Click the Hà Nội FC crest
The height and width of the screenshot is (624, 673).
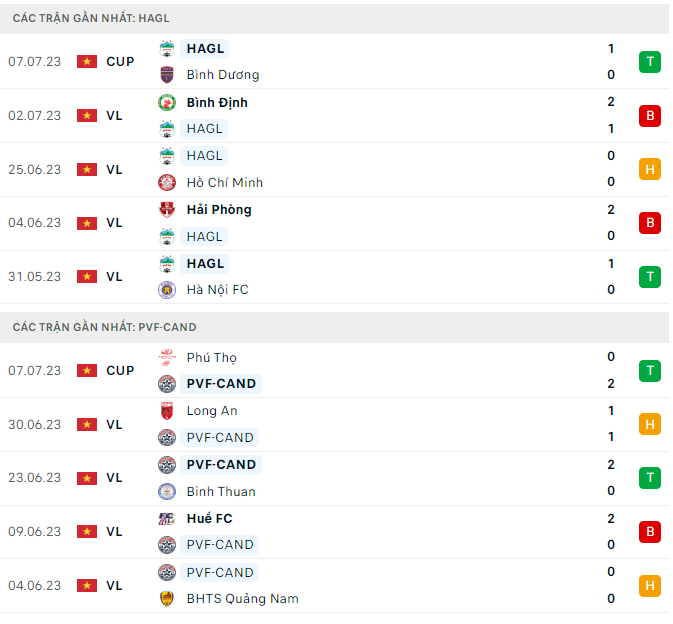pos(167,290)
